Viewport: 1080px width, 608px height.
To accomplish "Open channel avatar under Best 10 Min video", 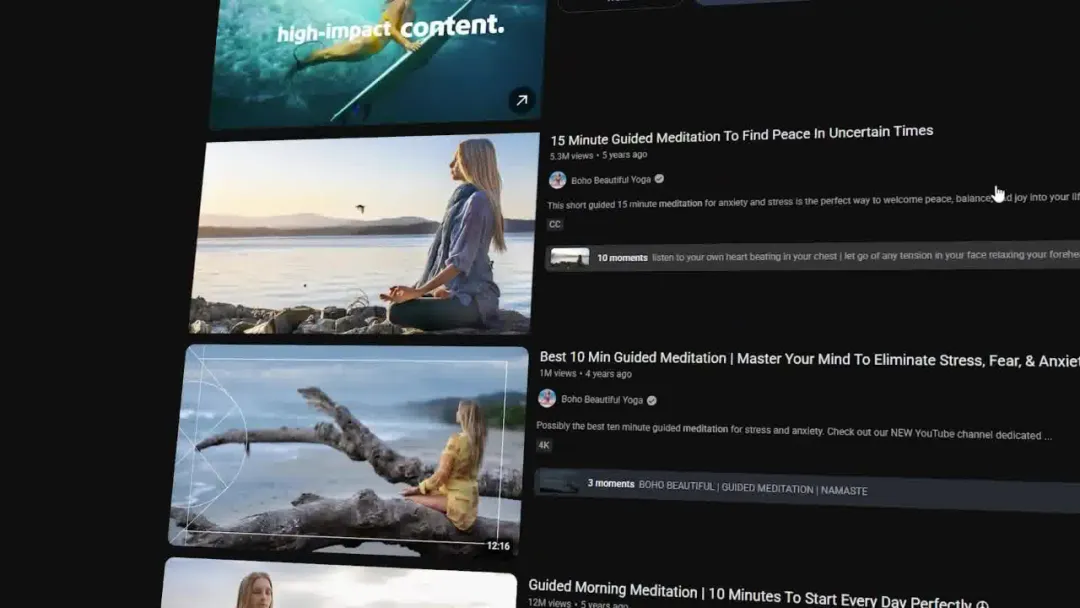I will (x=547, y=398).
